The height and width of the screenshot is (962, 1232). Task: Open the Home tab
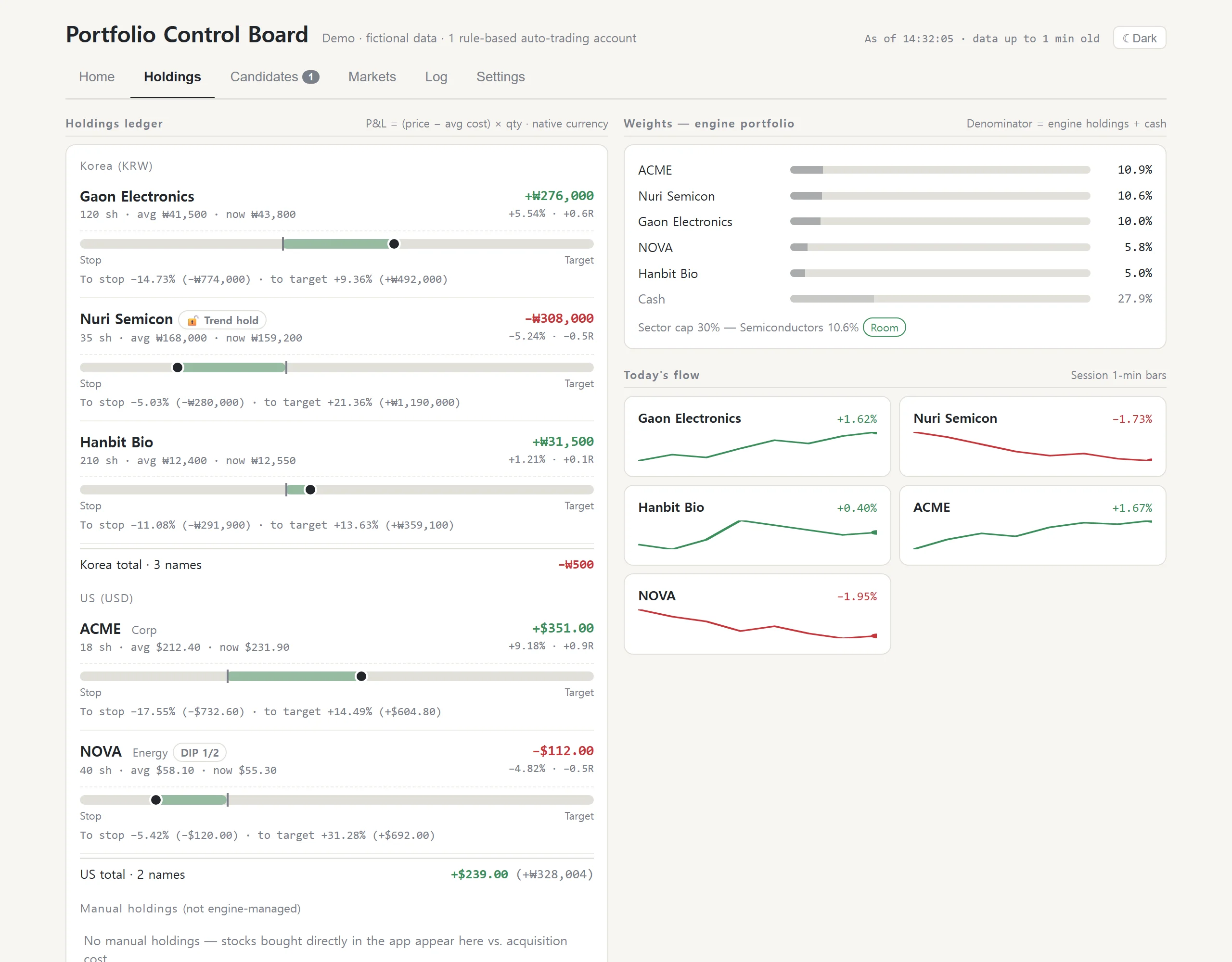point(96,76)
